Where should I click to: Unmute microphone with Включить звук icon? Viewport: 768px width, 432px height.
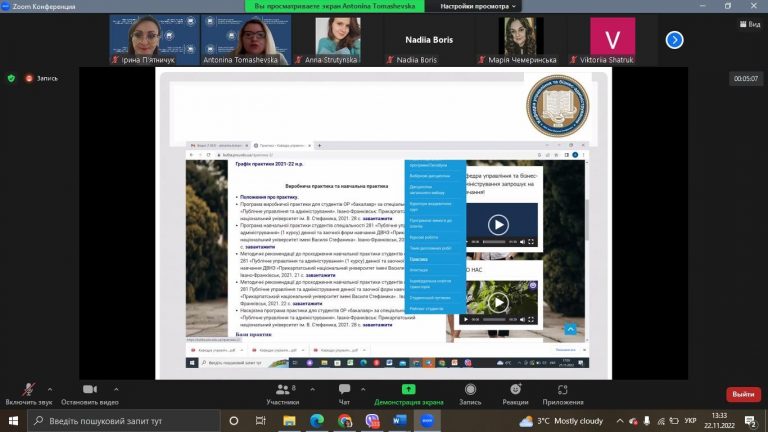pyautogui.click(x=28, y=390)
